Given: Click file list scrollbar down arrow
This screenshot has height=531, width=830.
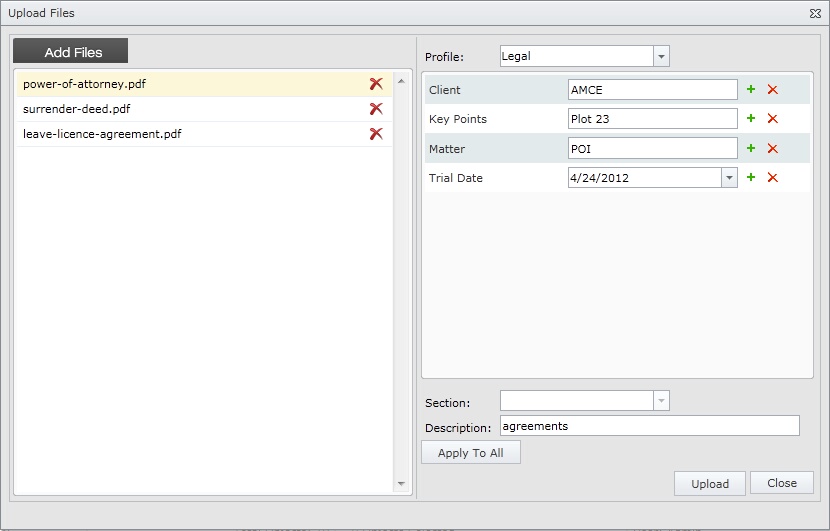Looking at the screenshot, I should 401,483.
